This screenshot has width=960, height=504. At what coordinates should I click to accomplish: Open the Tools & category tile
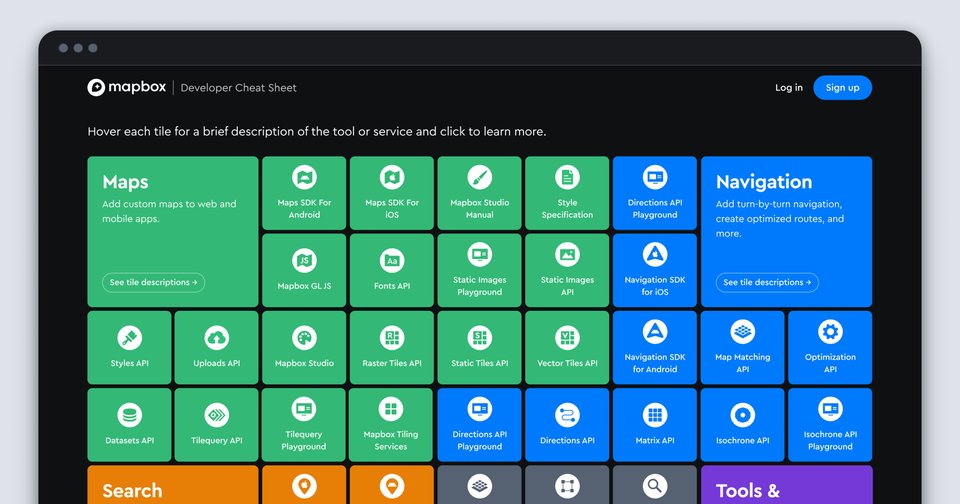click(786, 486)
